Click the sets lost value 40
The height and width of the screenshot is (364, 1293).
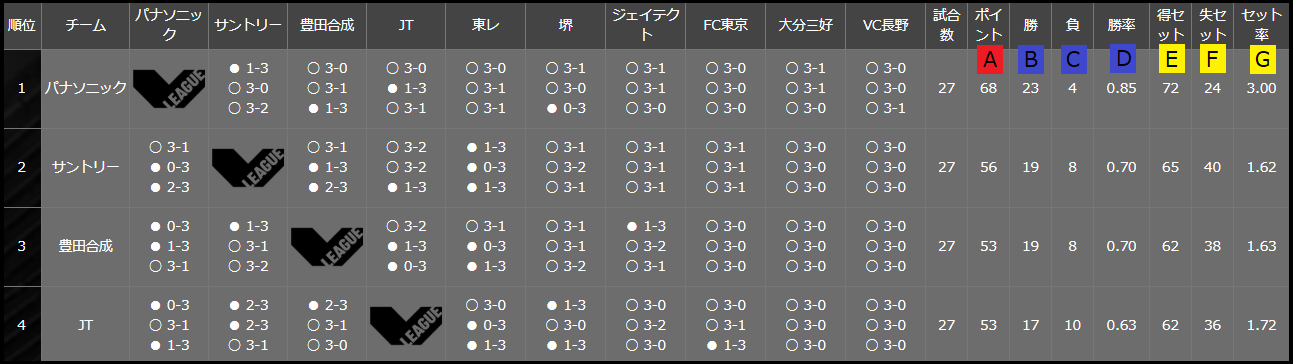point(1213,167)
